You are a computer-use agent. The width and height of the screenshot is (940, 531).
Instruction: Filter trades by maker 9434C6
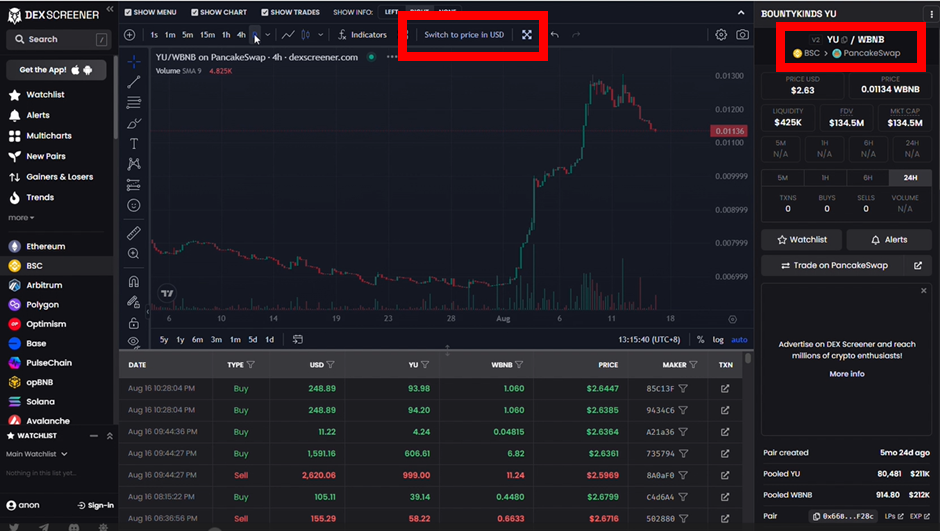[x=683, y=411]
